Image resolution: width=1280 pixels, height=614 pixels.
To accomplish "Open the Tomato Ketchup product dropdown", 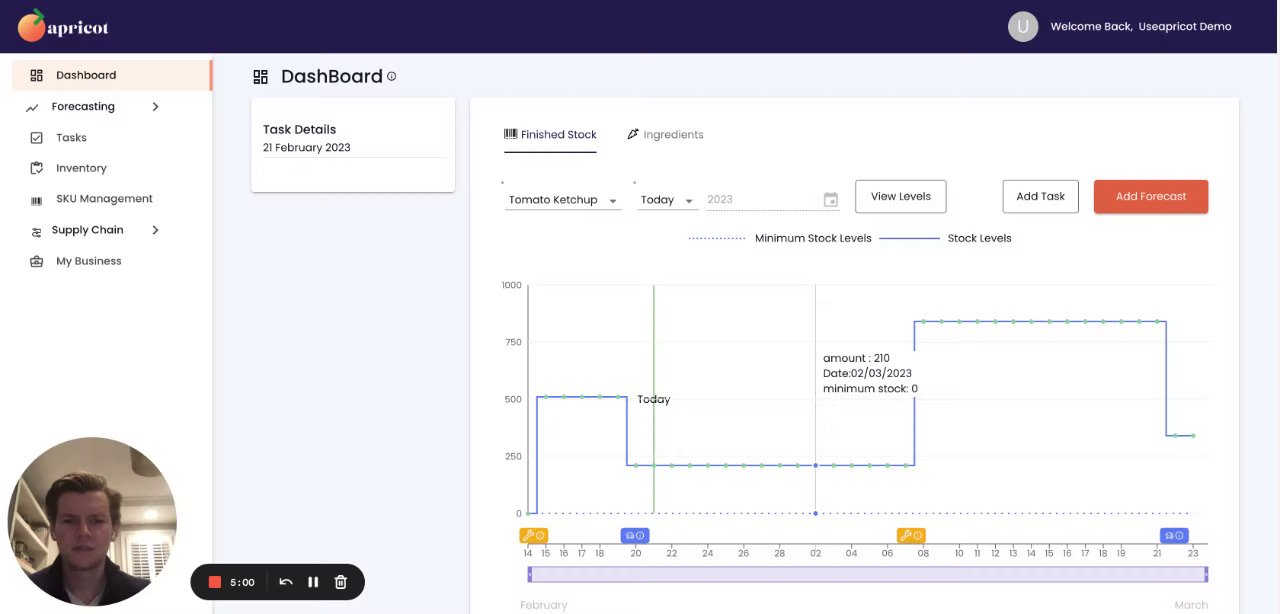I will pos(563,200).
